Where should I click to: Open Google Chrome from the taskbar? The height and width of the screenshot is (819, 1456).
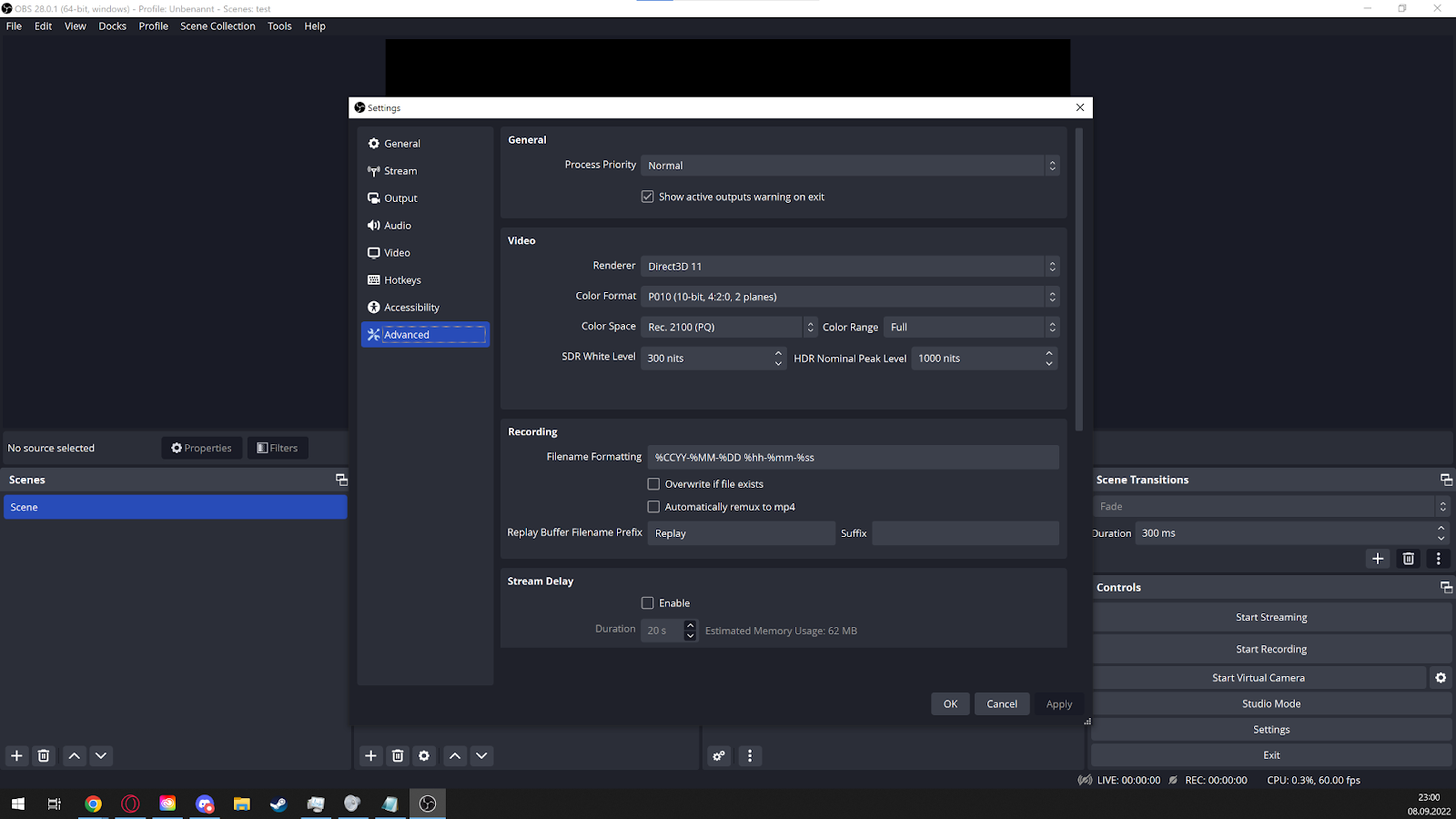93,804
